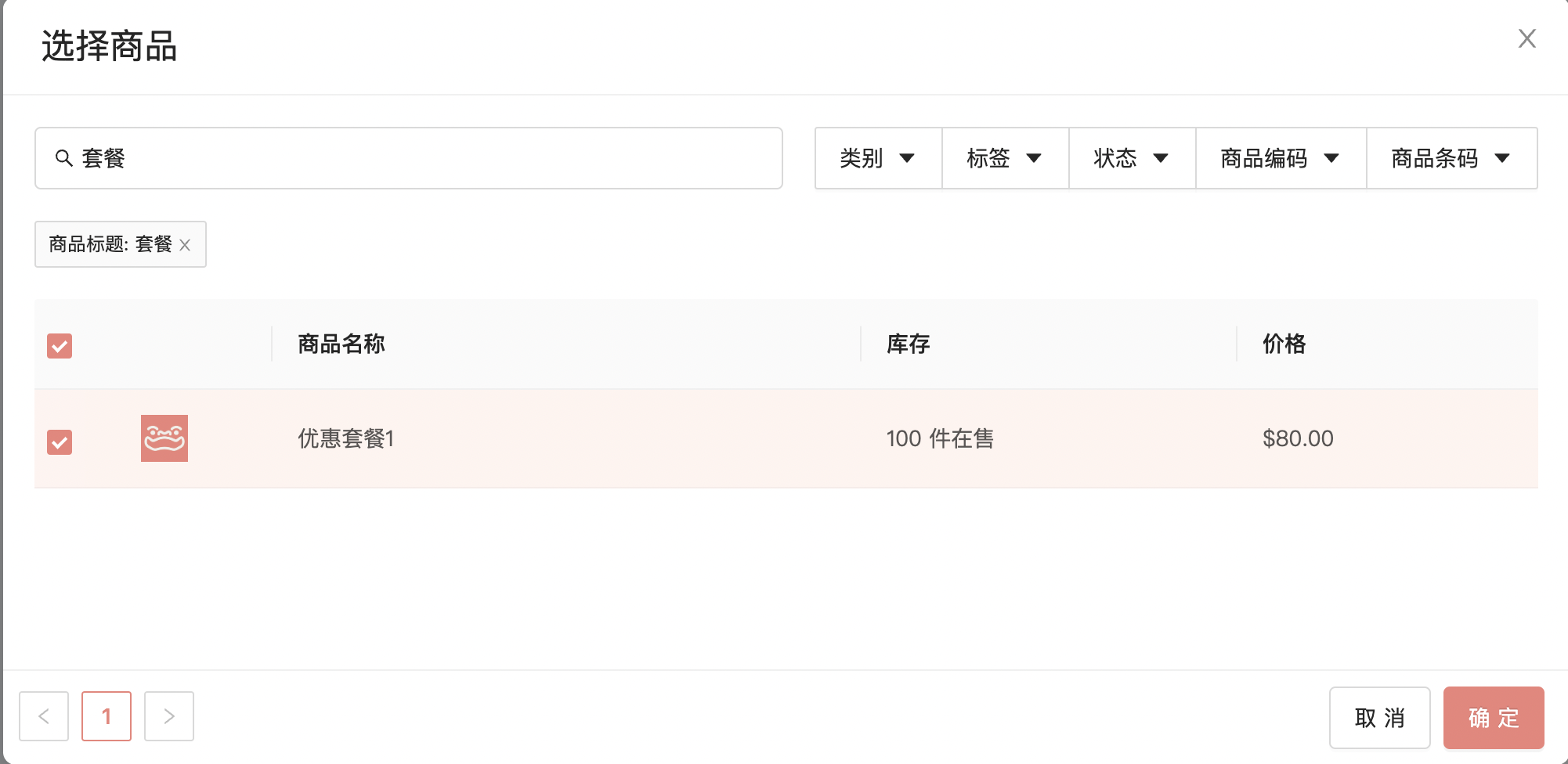Click the 优惠套餐1 product thumbnail
The height and width of the screenshot is (764, 1568).
[x=164, y=438]
